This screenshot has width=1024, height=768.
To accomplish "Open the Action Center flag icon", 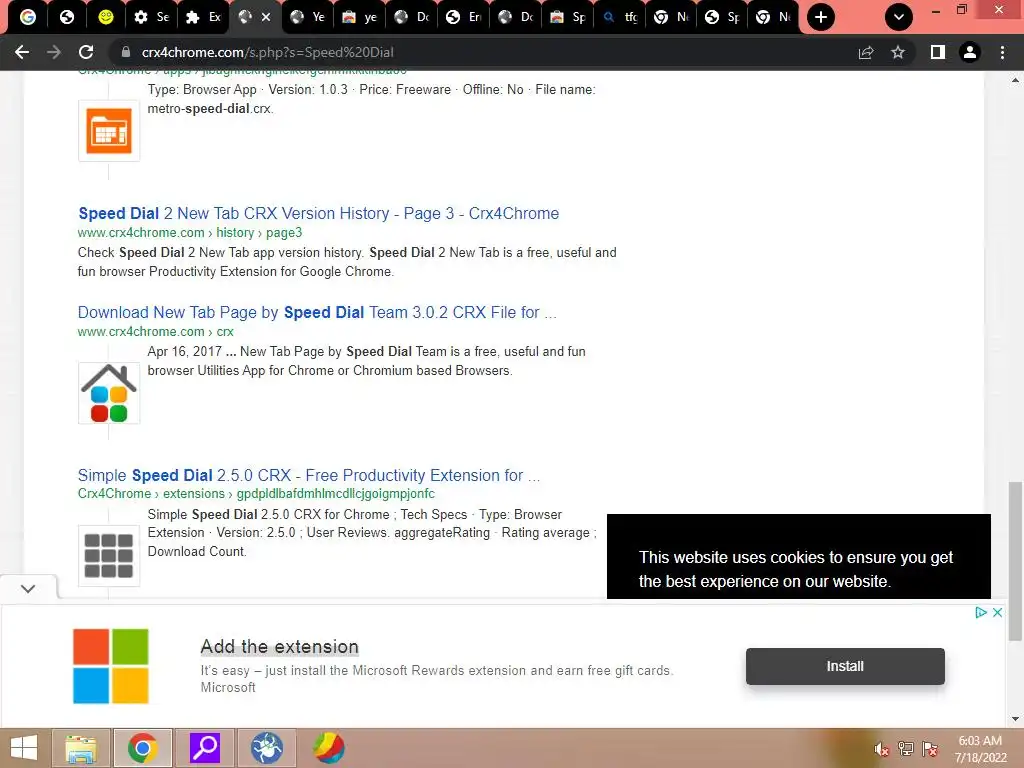I will (x=930, y=749).
